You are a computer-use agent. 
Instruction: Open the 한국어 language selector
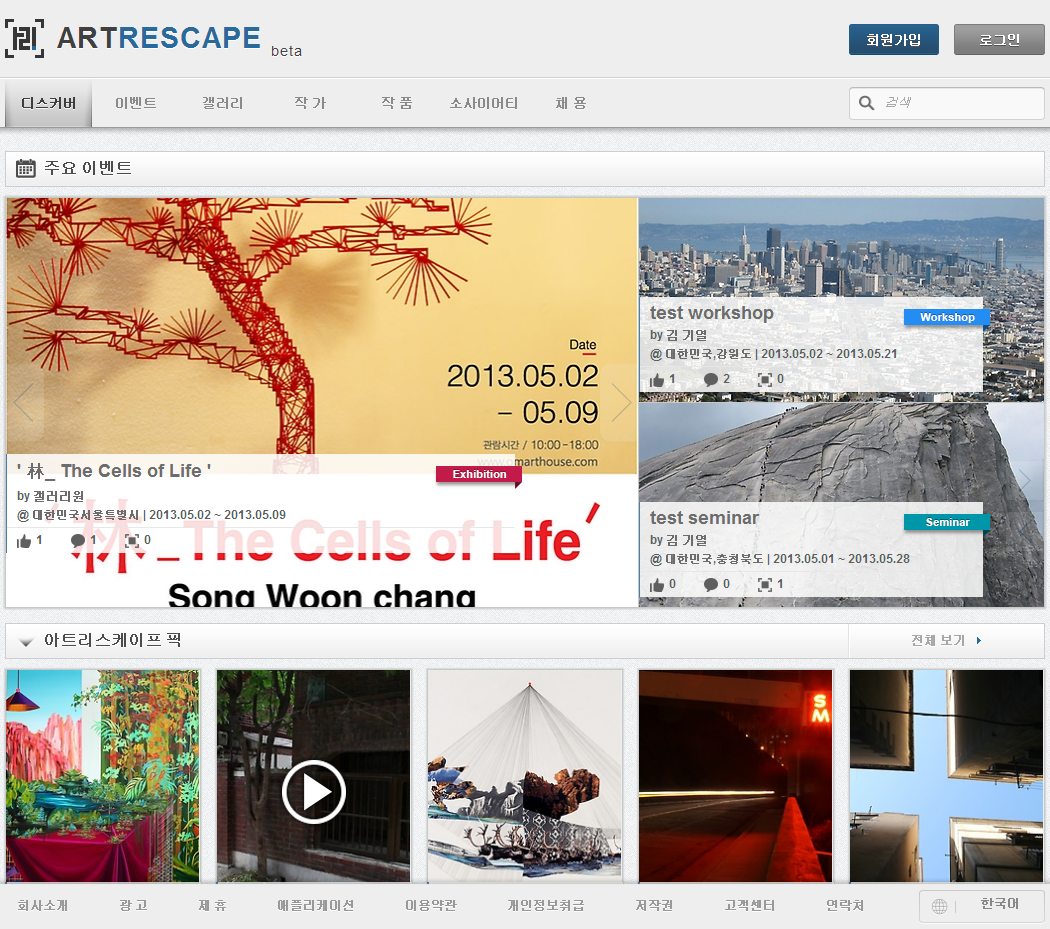[x=1000, y=904]
